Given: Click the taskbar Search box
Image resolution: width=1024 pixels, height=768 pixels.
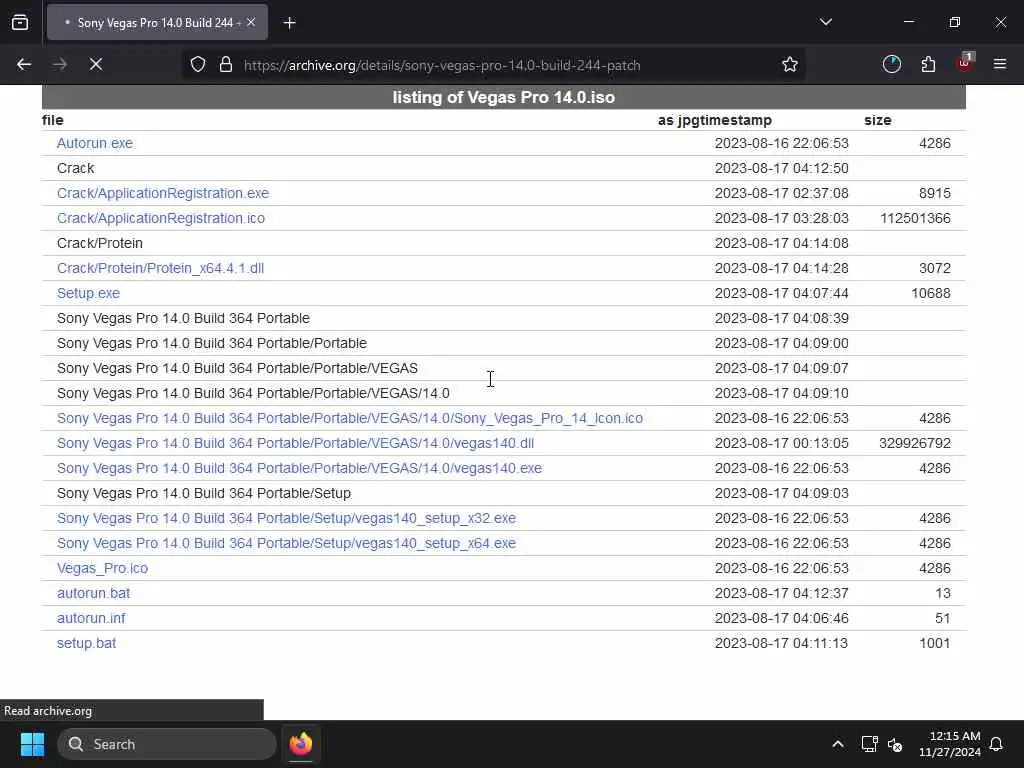Looking at the screenshot, I should coord(167,744).
